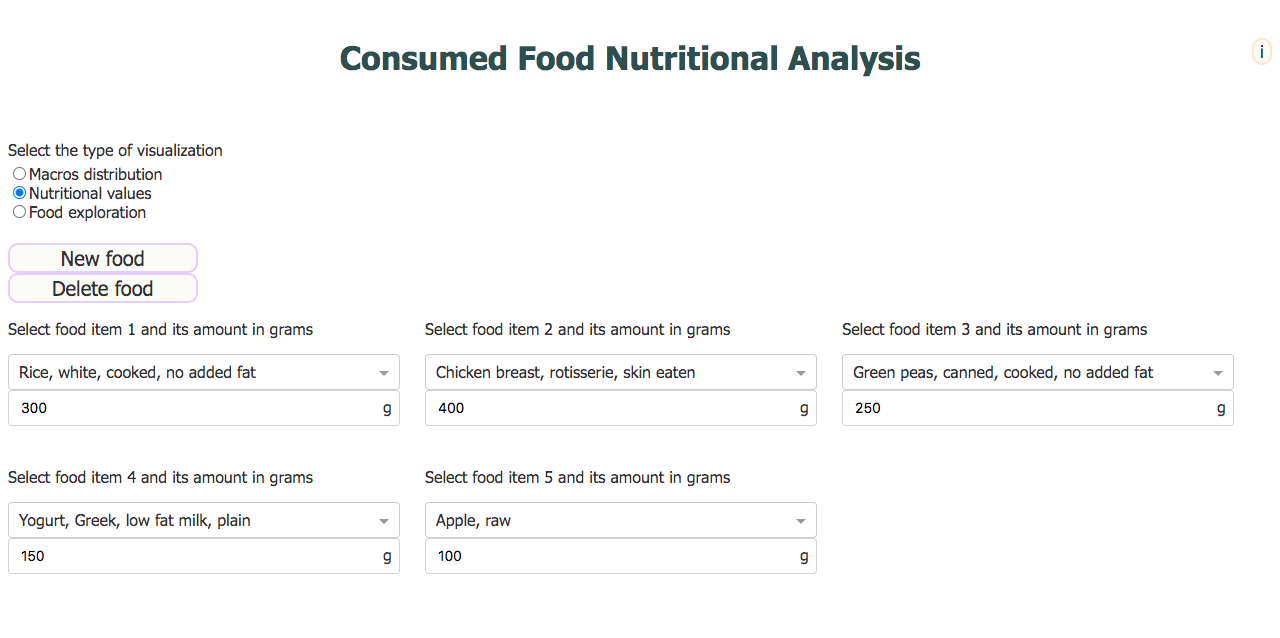Image resolution: width=1280 pixels, height=638 pixels.
Task: Choose the Food exploration radio option
Action: (19, 212)
